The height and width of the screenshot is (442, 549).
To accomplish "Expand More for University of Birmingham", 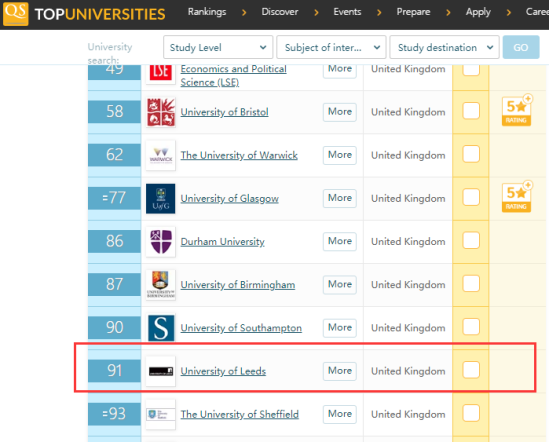I will (x=340, y=284).
